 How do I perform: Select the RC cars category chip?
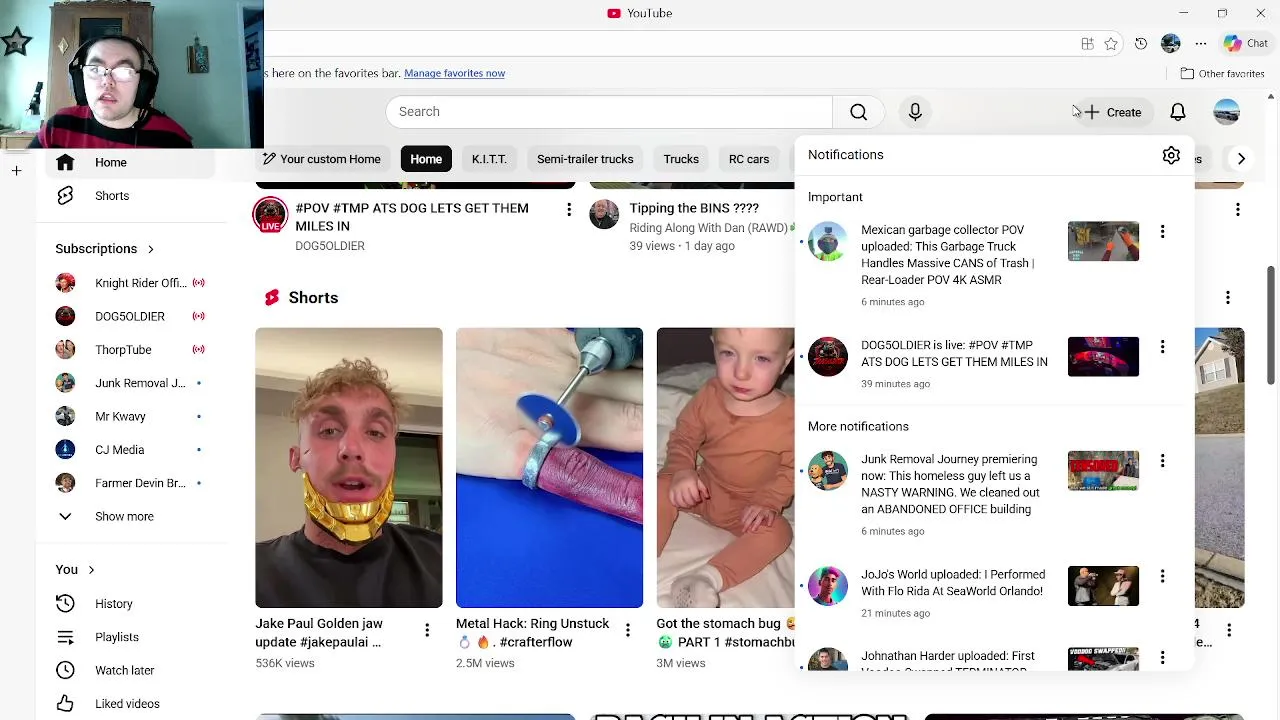749,159
